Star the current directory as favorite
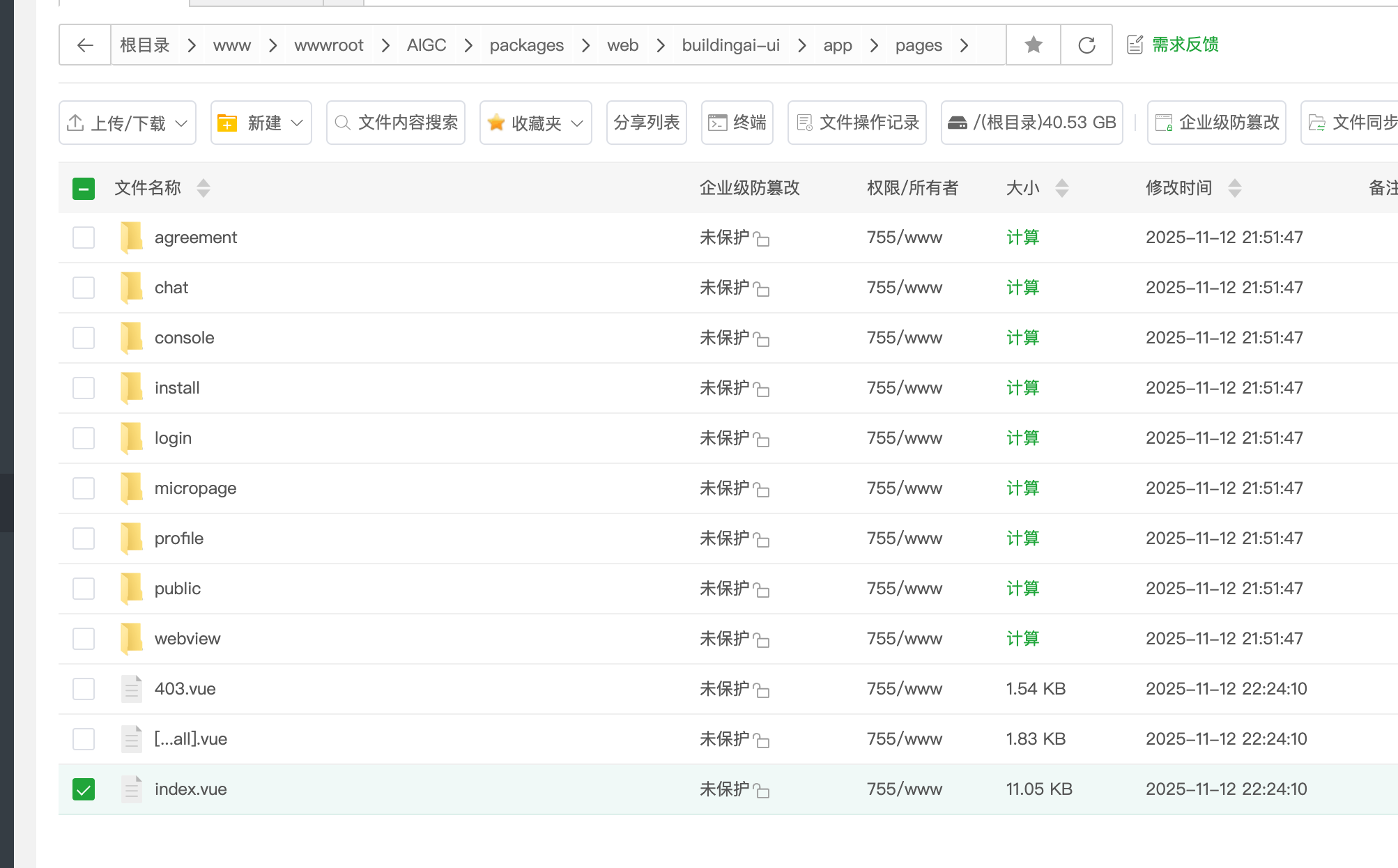The width and height of the screenshot is (1398, 868). click(1034, 45)
